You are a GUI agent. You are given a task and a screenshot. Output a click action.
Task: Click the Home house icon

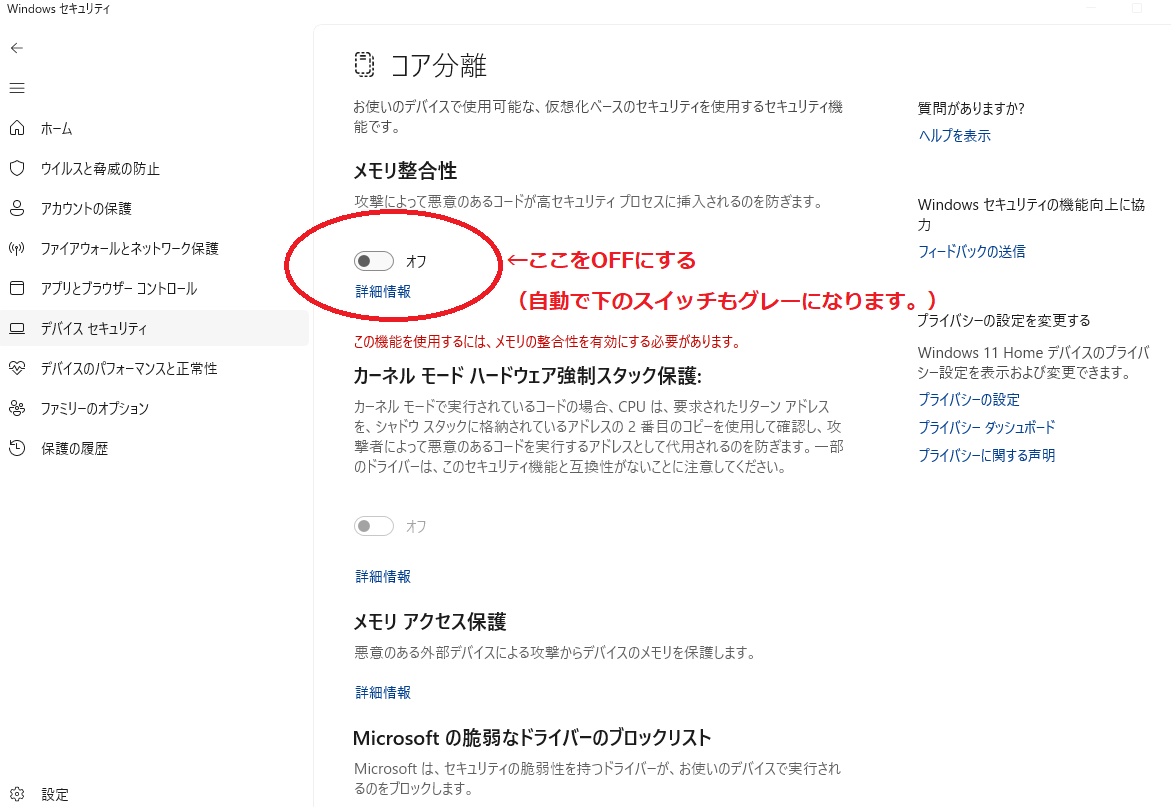[x=17, y=128]
